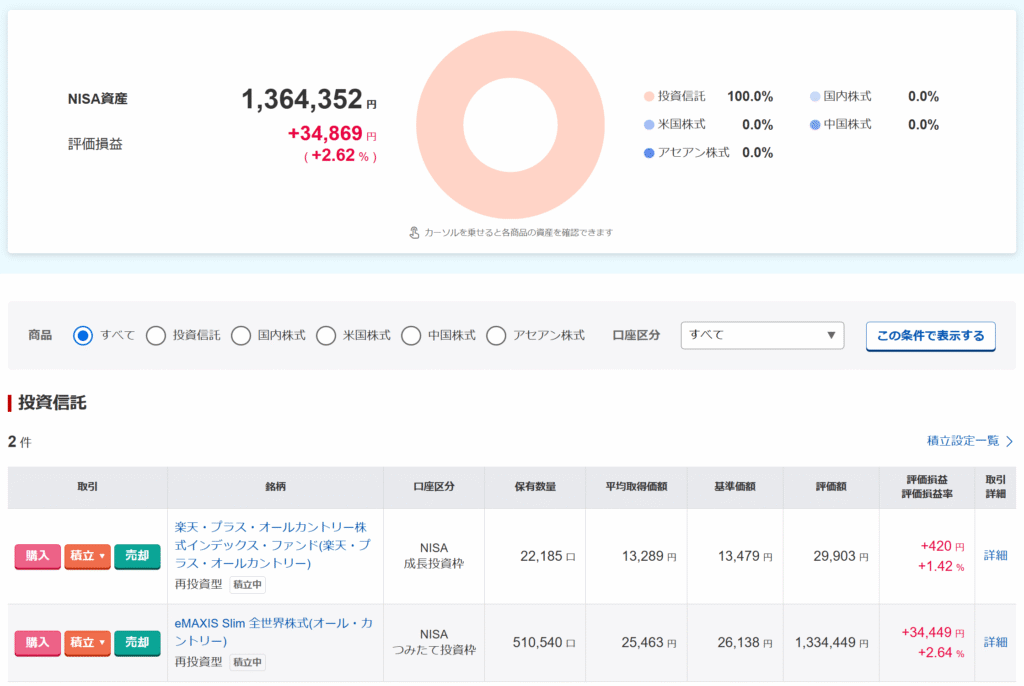Image resolution: width=1024 pixels, height=686 pixels.
Task: Select the 中国株式 radio button
Action: [411, 335]
